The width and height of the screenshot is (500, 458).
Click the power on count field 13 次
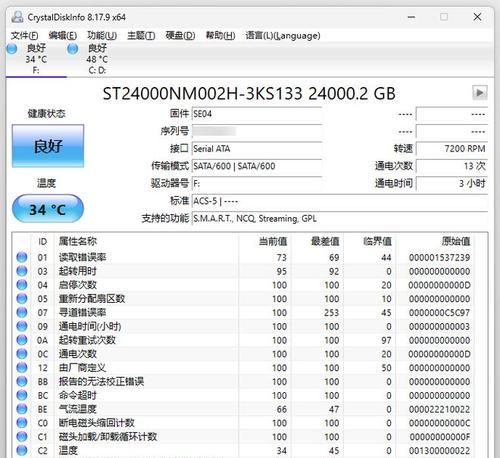coord(452,166)
